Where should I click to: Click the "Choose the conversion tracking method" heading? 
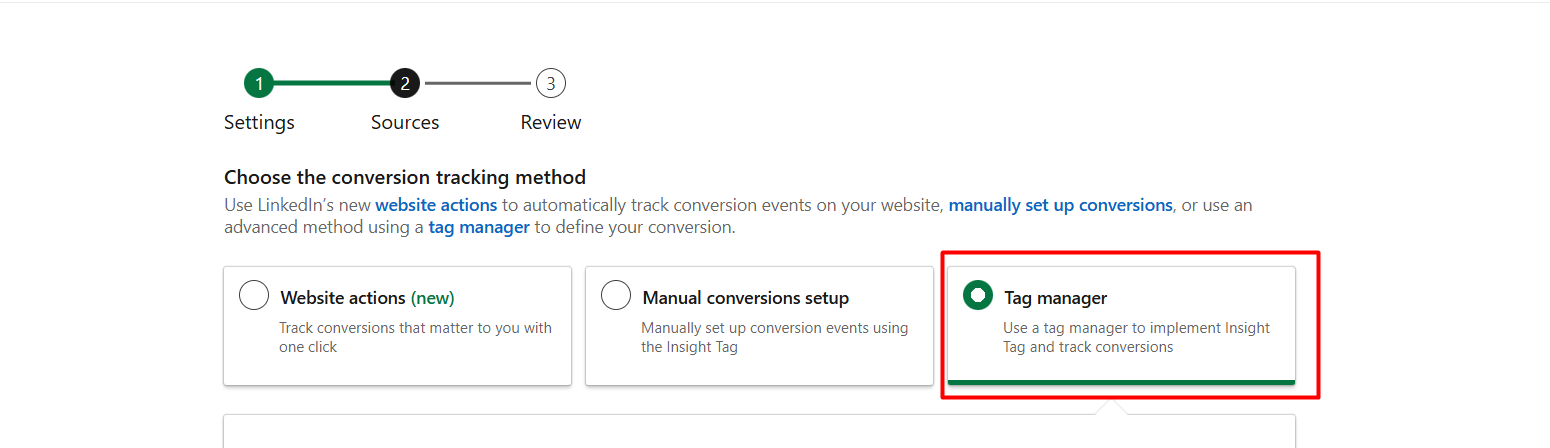405,178
